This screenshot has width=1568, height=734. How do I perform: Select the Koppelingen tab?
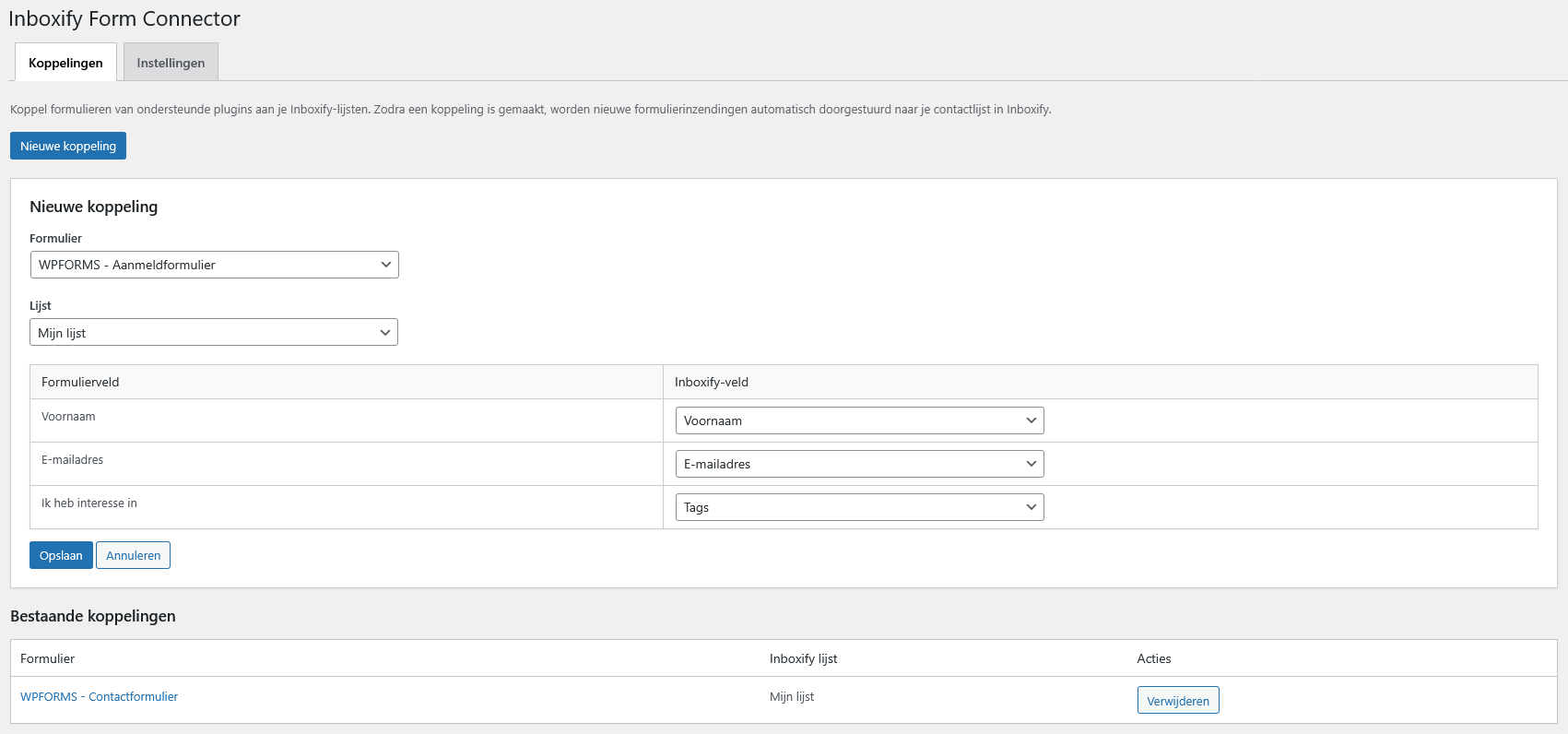point(65,63)
